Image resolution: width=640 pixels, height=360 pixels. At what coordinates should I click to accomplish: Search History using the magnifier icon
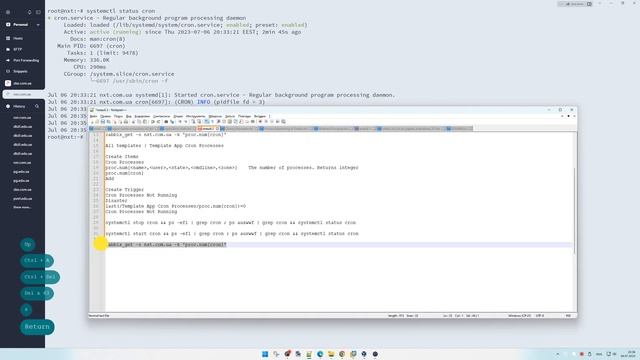click(x=37, y=106)
